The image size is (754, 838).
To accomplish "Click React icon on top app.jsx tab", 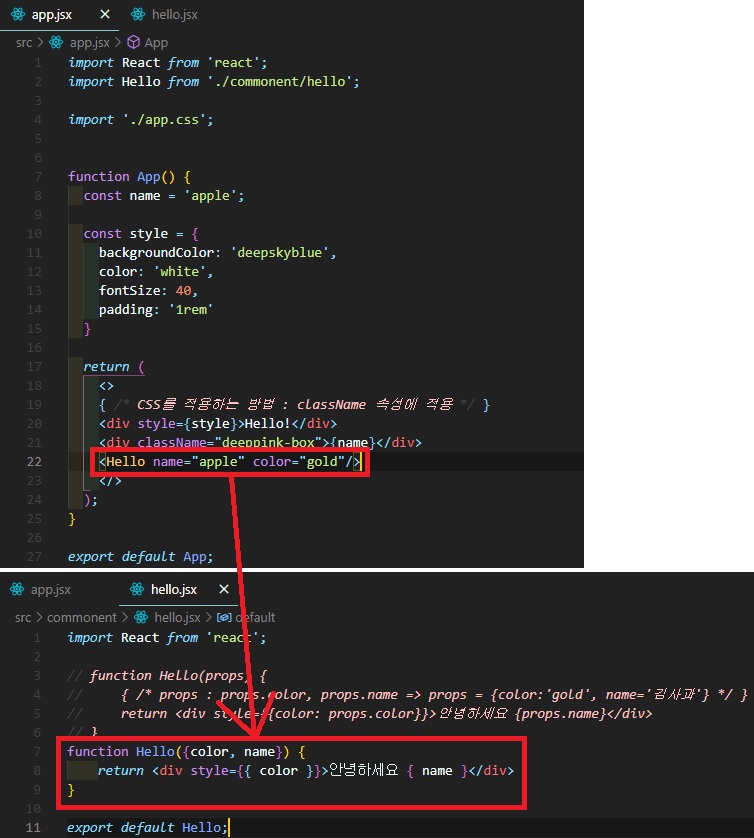I will pos(18,14).
